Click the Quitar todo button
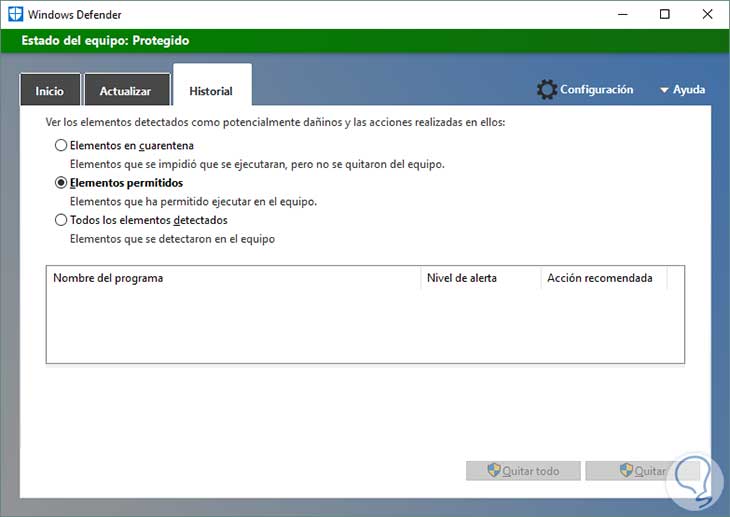The width and height of the screenshot is (730, 517). (x=523, y=471)
